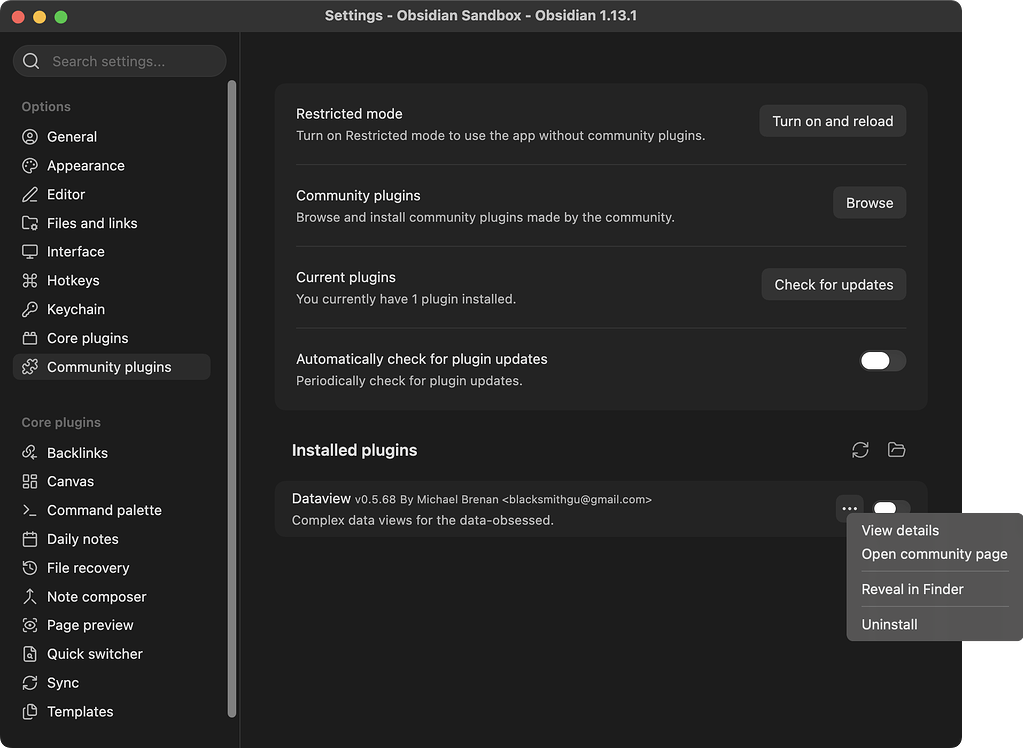The width and height of the screenshot is (1023, 748).
Task: Click the 'You currently have 1 plugin installed.' text
Action: click(x=406, y=299)
